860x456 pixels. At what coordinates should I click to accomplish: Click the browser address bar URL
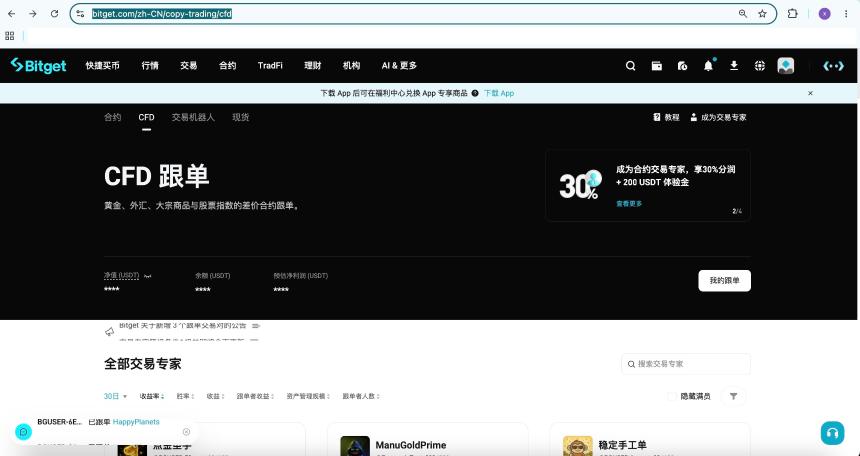(x=162, y=14)
